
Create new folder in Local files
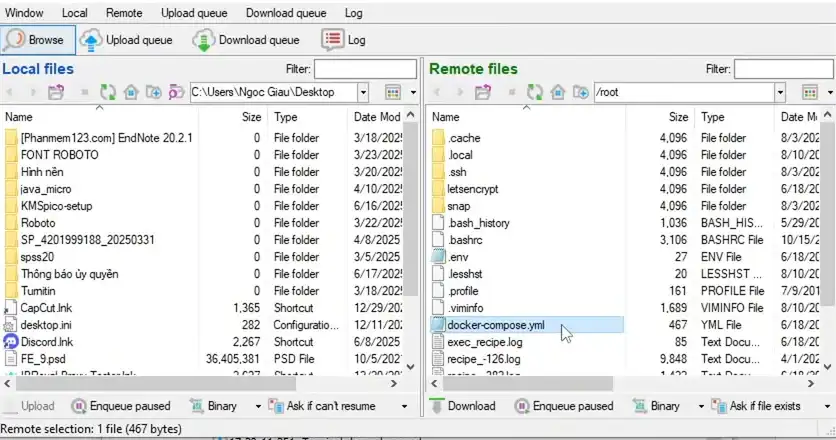point(154,92)
